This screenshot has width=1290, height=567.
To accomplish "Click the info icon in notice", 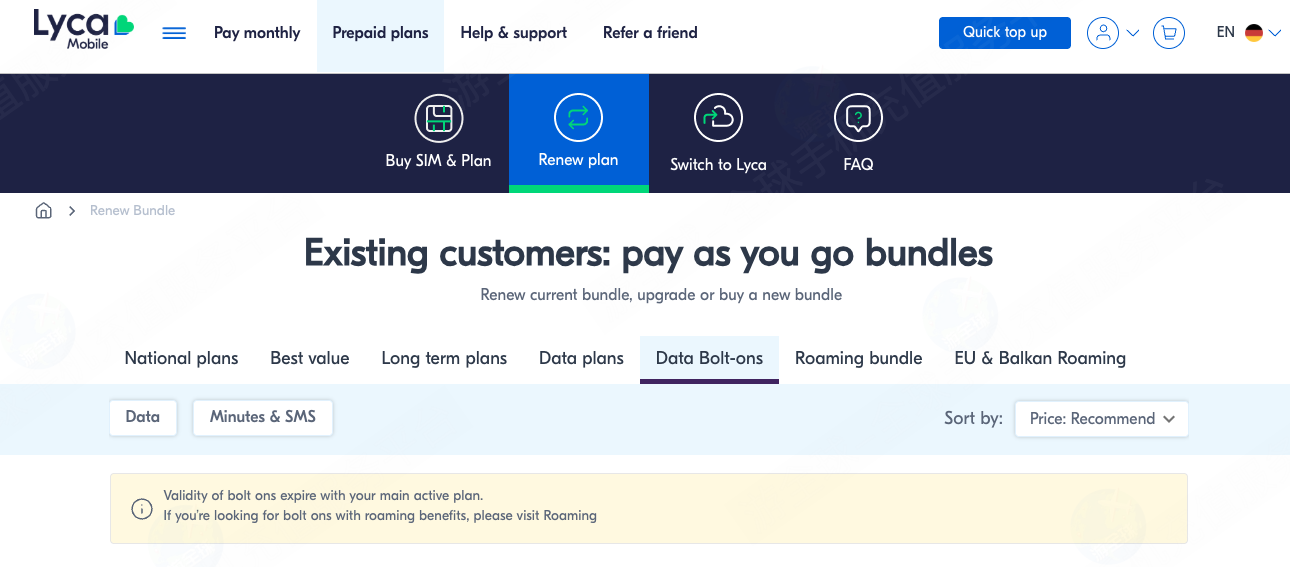I will pyautogui.click(x=142, y=509).
